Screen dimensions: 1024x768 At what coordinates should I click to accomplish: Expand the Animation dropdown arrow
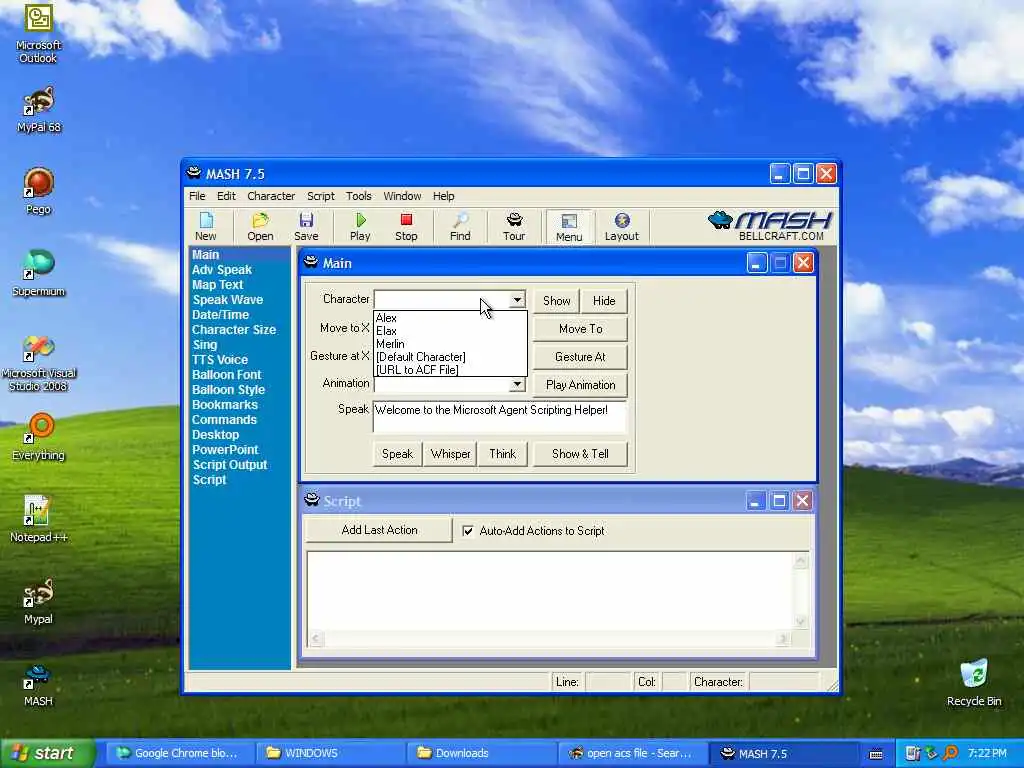point(517,384)
